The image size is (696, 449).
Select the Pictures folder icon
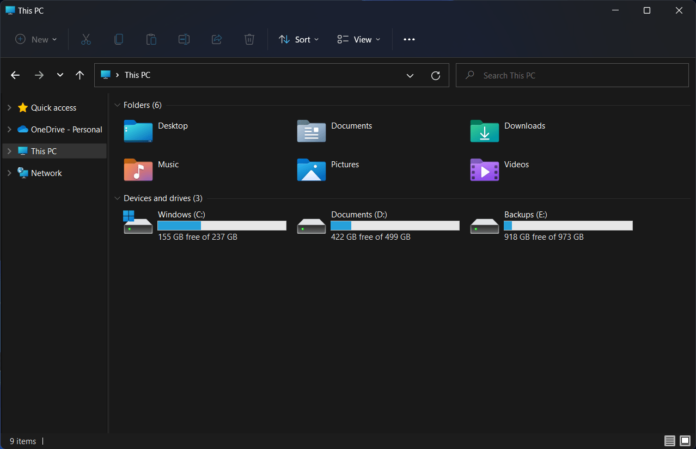(x=311, y=169)
